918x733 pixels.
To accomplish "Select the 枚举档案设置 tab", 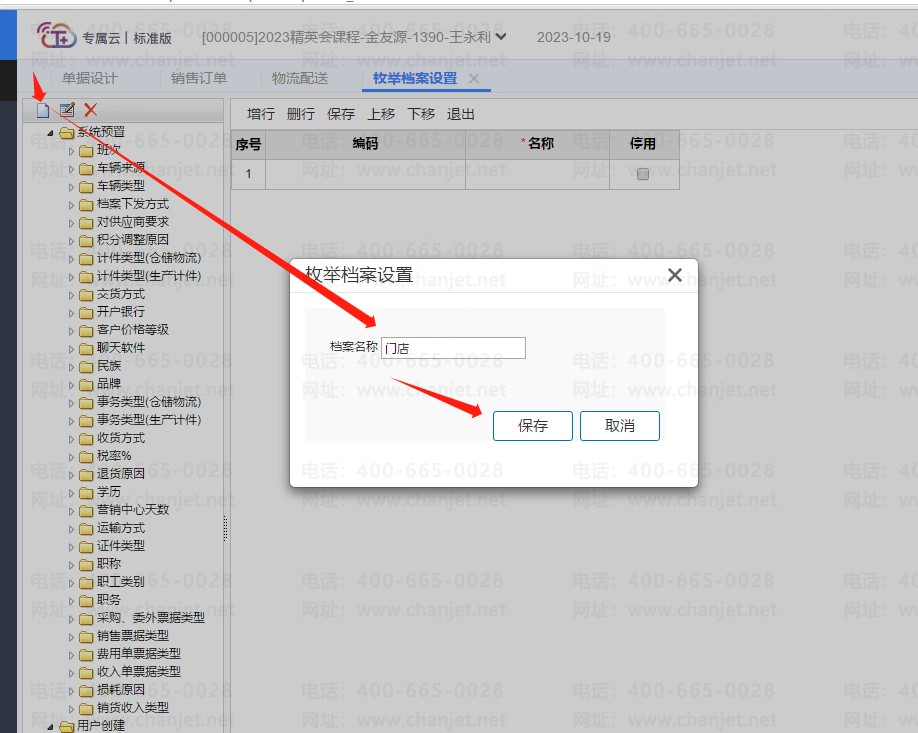I will [415, 78].
